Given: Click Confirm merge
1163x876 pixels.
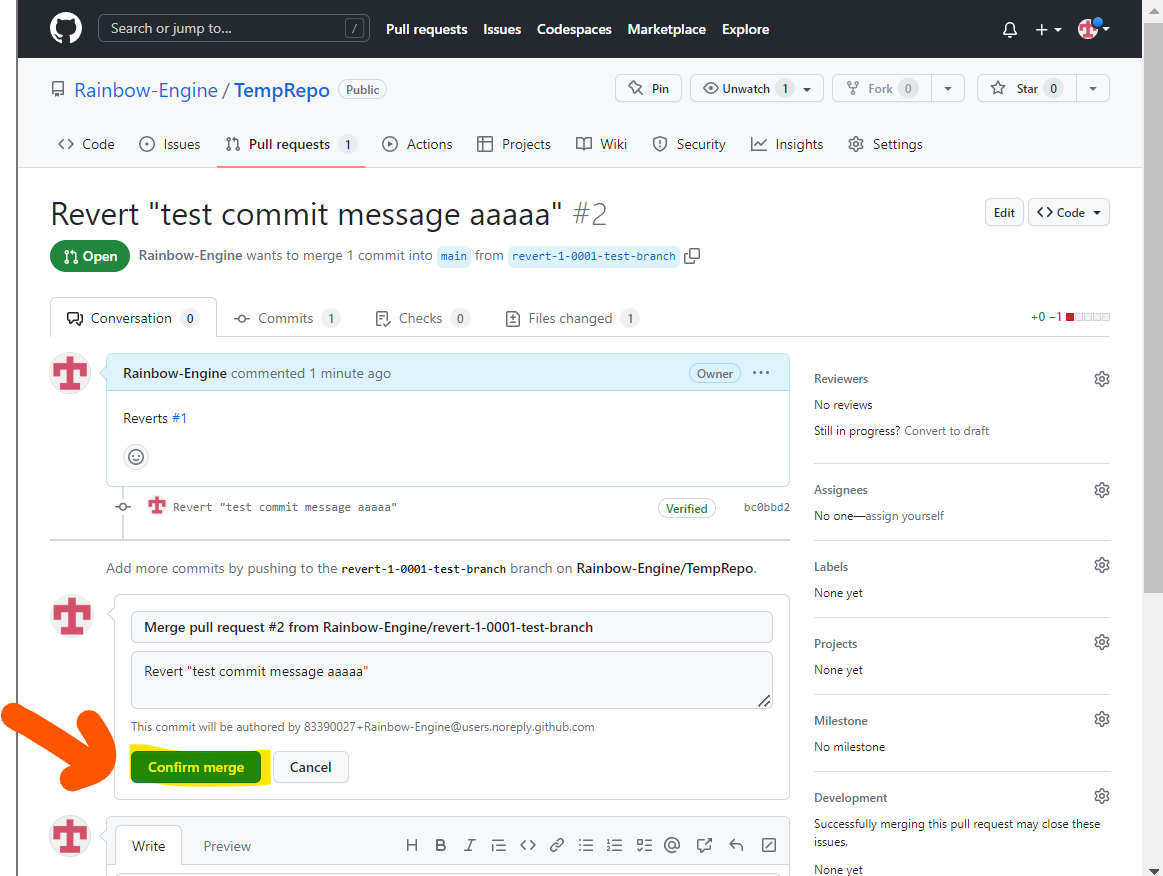Looking at the screenshot, I should 197,767.
